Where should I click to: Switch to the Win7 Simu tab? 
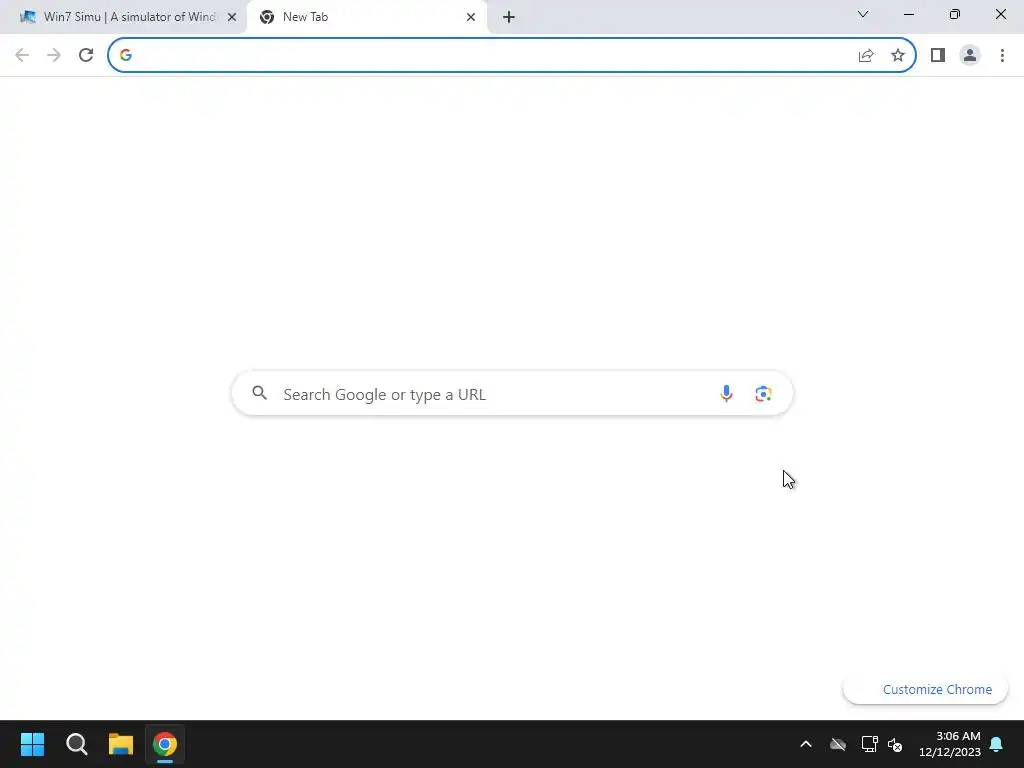pyautogui.click(x=129, y=17)
